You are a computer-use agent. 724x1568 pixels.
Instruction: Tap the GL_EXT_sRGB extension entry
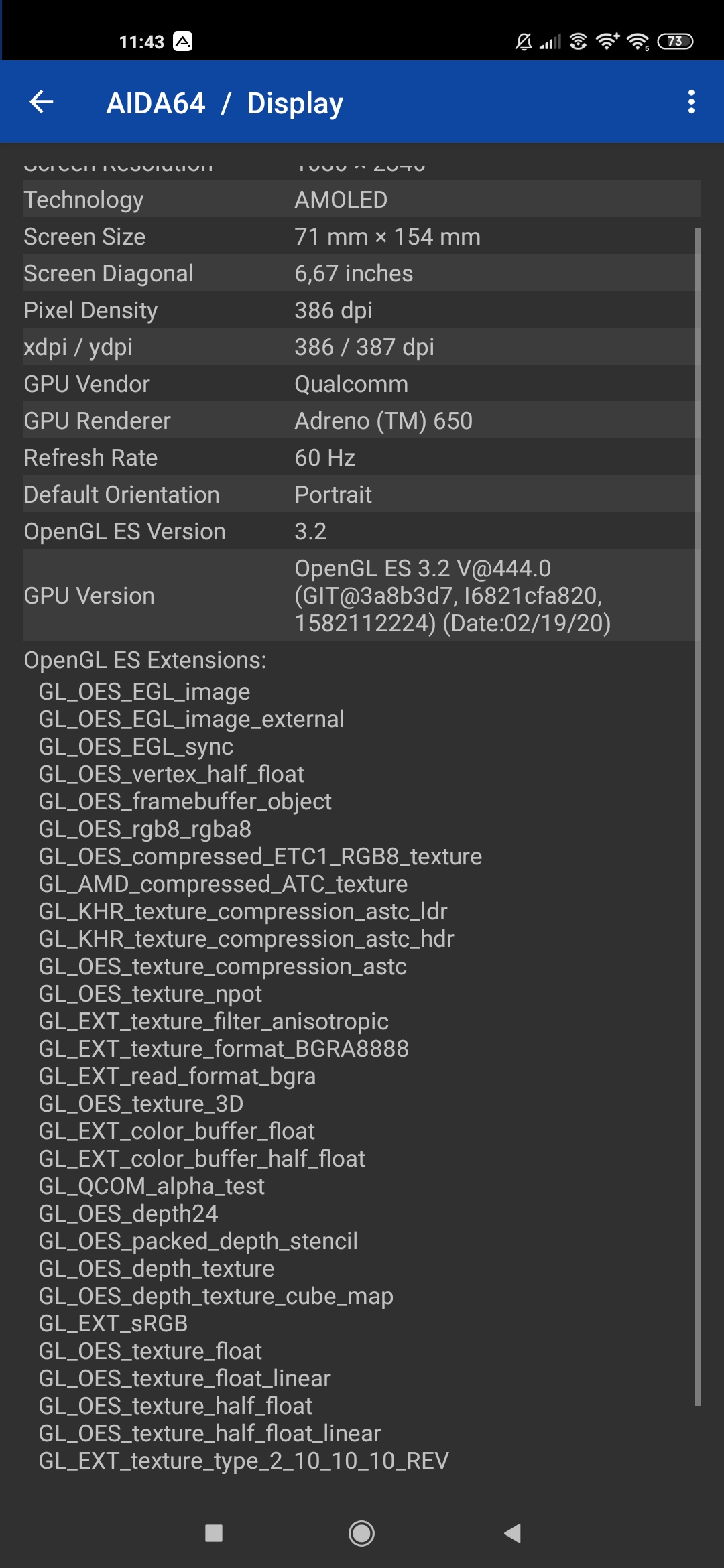[113, 1323]
